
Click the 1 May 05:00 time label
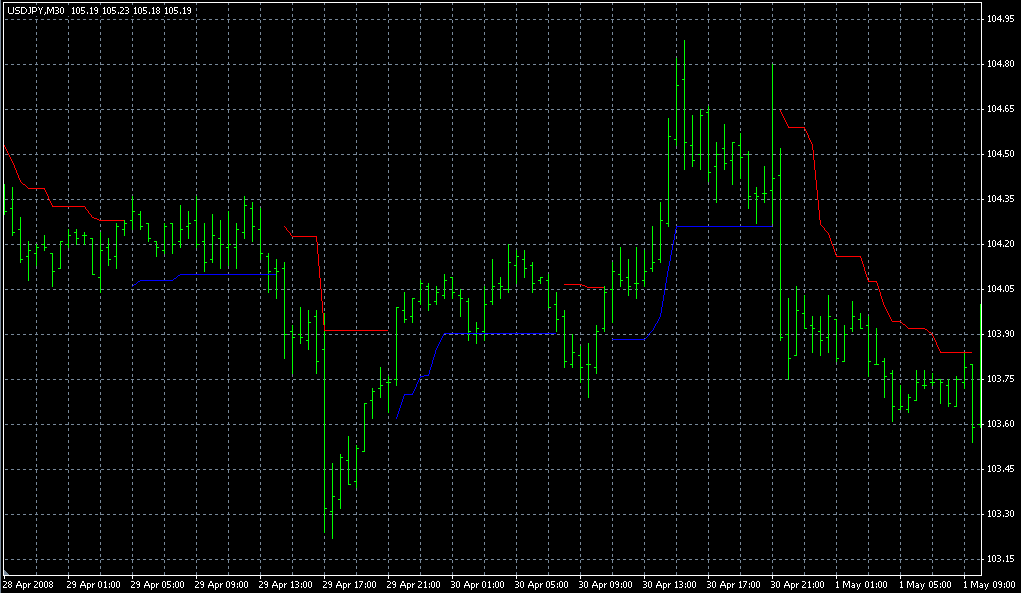(x=926, y=584)
